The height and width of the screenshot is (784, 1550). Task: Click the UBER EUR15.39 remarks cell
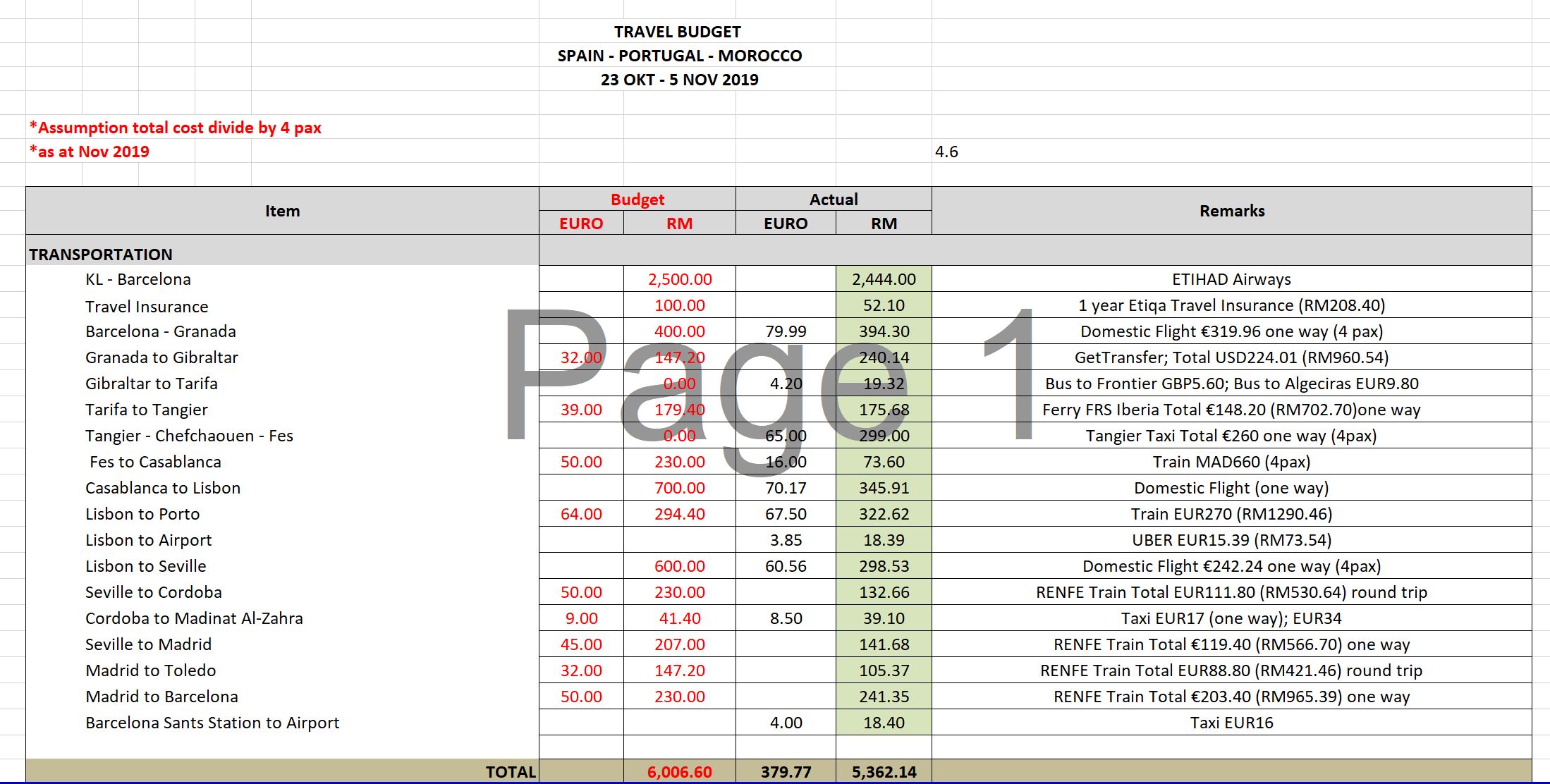click(1231, 540)
